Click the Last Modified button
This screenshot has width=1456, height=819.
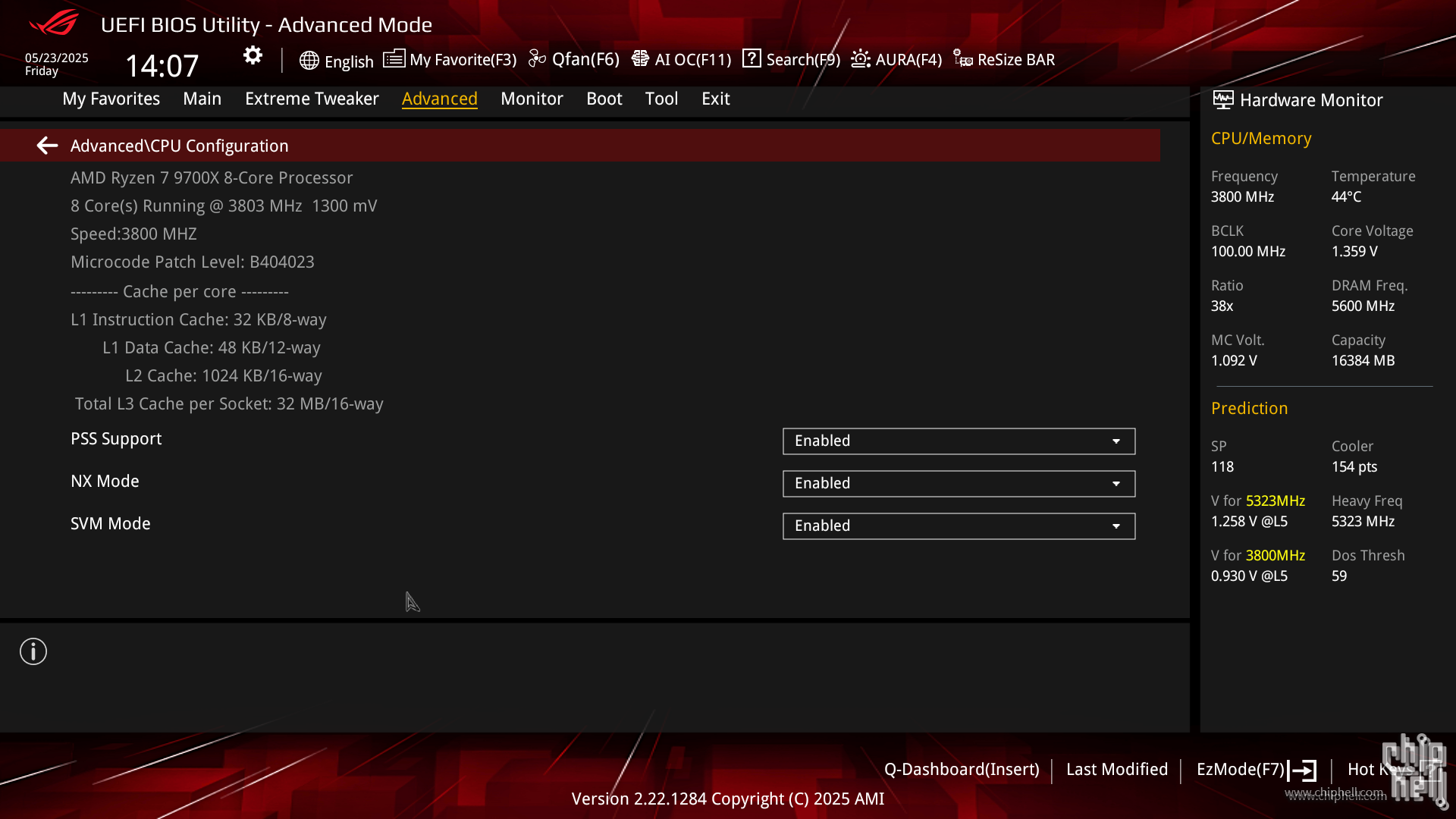tap(1117, 769)
